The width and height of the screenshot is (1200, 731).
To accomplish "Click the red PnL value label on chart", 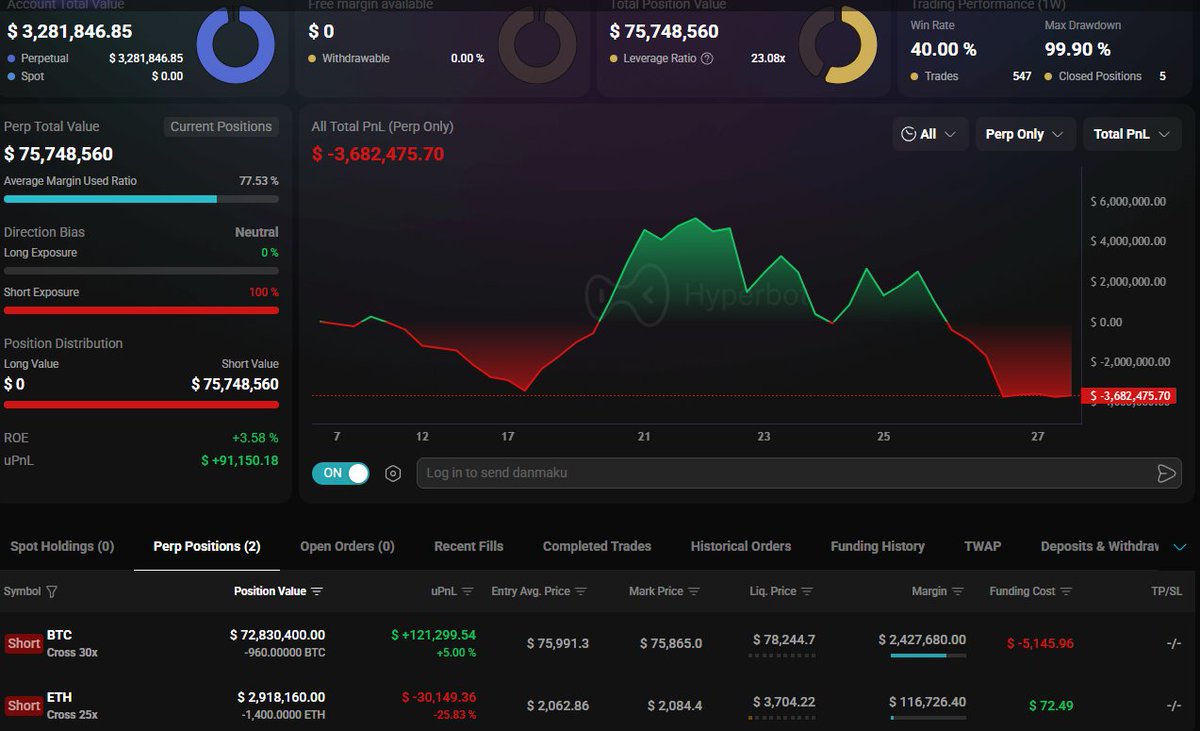I will coord(1127,396).
